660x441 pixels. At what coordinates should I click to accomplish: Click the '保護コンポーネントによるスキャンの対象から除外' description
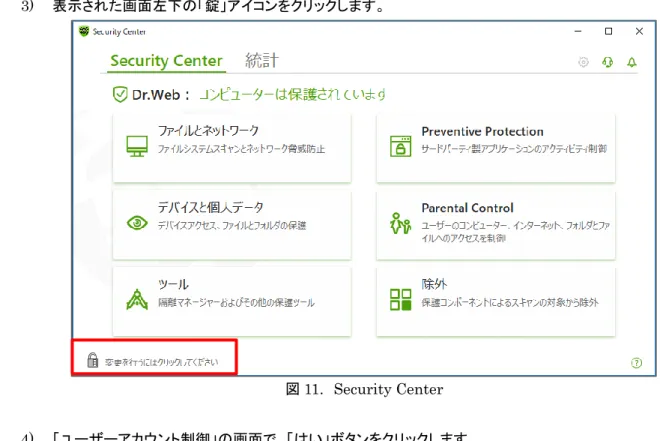510,303
